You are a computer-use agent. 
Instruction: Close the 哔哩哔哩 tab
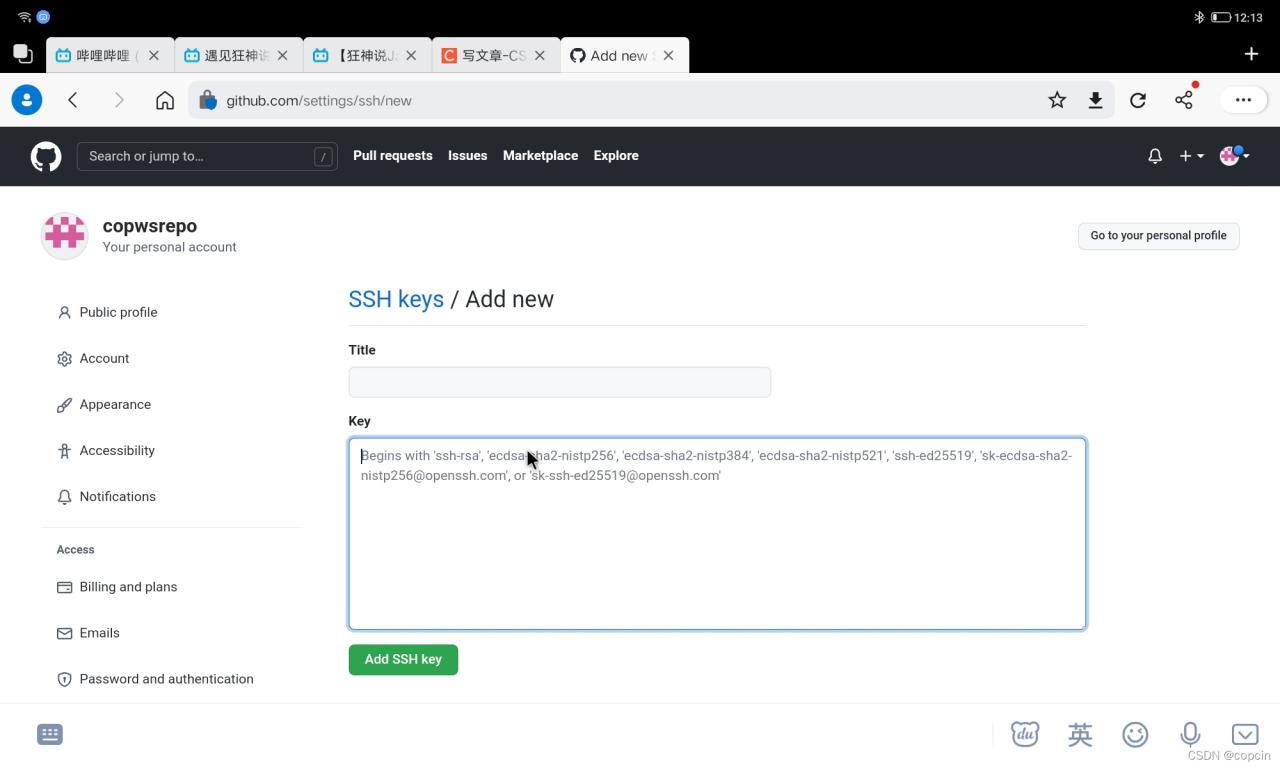(154, 56)
